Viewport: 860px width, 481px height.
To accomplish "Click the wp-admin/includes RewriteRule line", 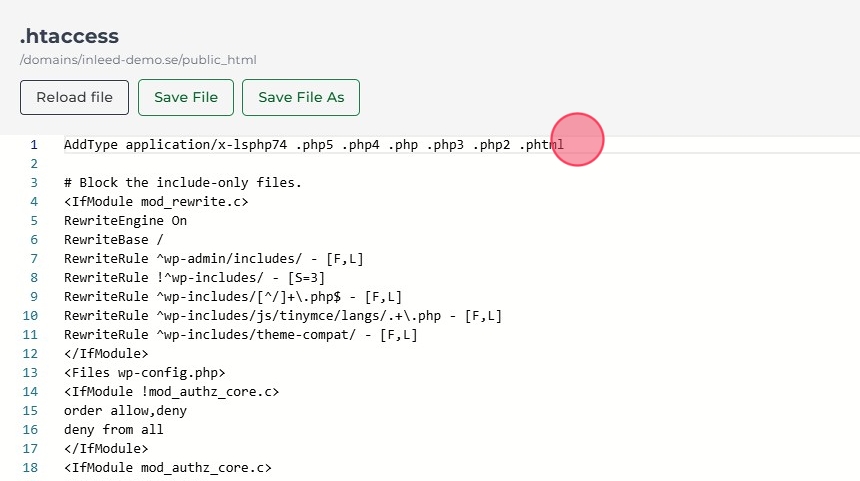I will [x=213, y=259].
